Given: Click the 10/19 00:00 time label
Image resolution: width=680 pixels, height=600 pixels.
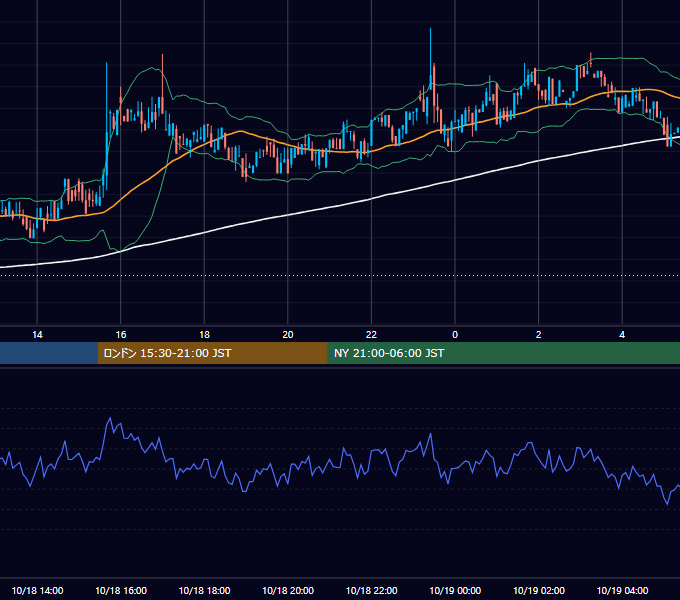Looking at the screenshot, I should [455, 590].
